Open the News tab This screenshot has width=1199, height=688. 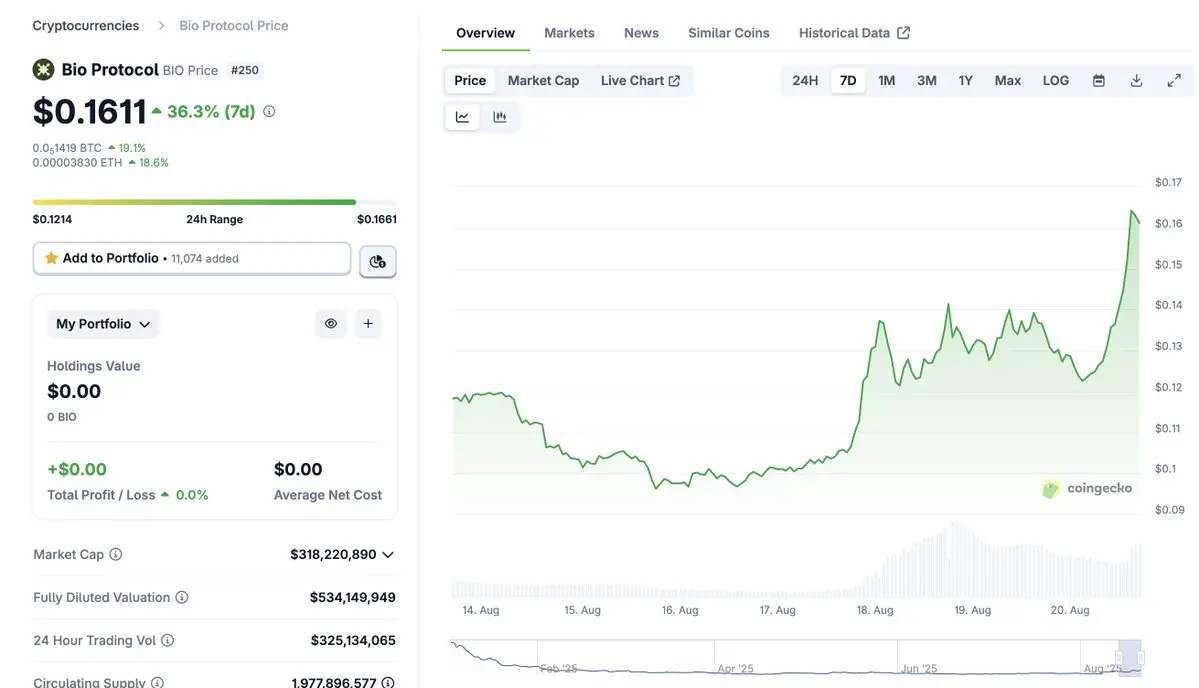click(641, 33)
